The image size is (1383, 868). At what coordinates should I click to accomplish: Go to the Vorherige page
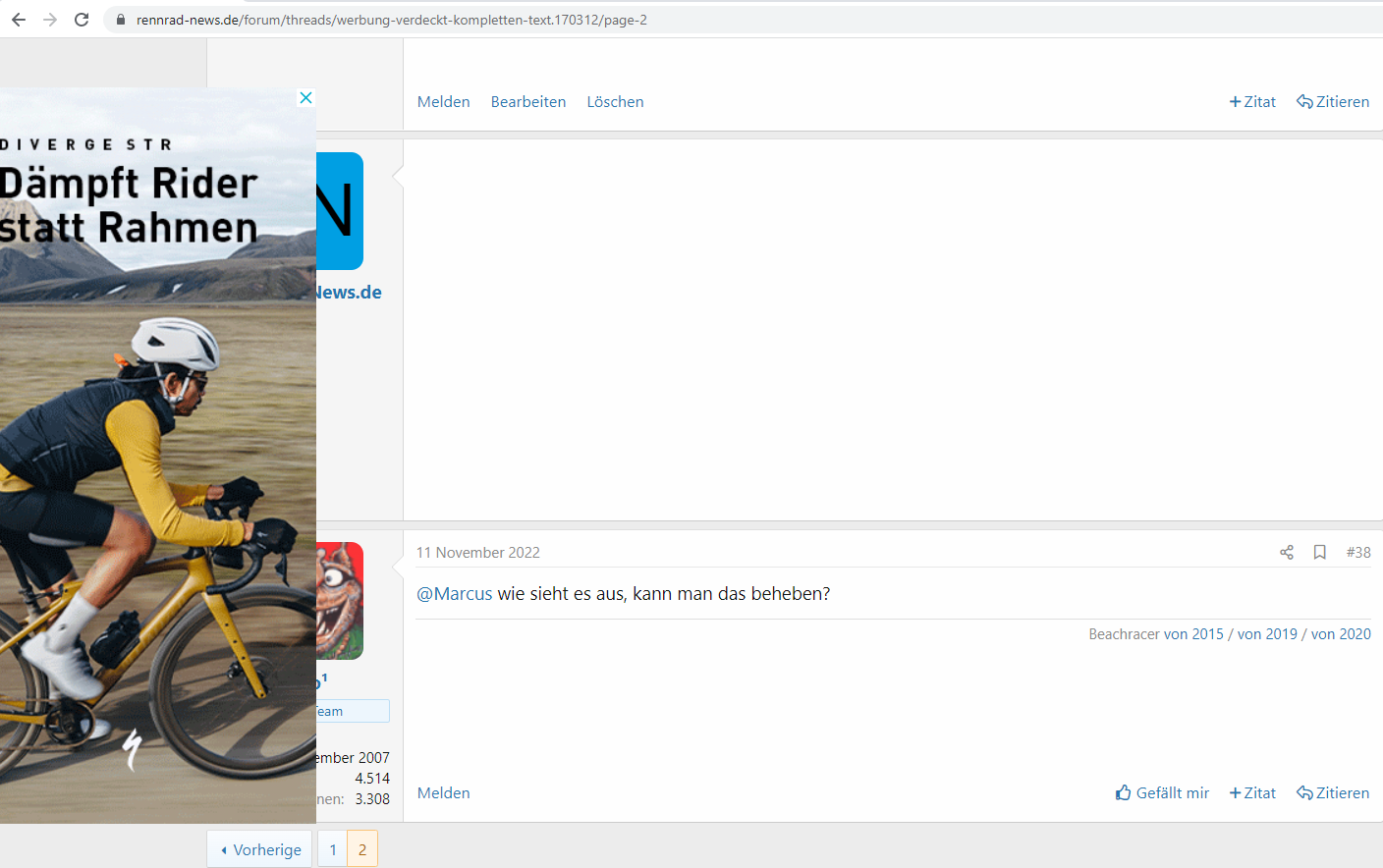click(260, 849)
